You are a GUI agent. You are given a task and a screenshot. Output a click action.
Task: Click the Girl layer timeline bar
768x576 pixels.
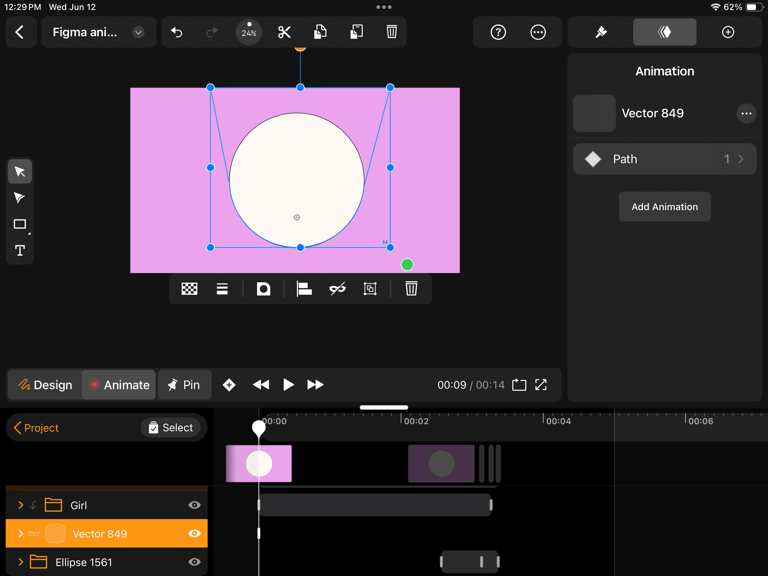click(375, 505)
